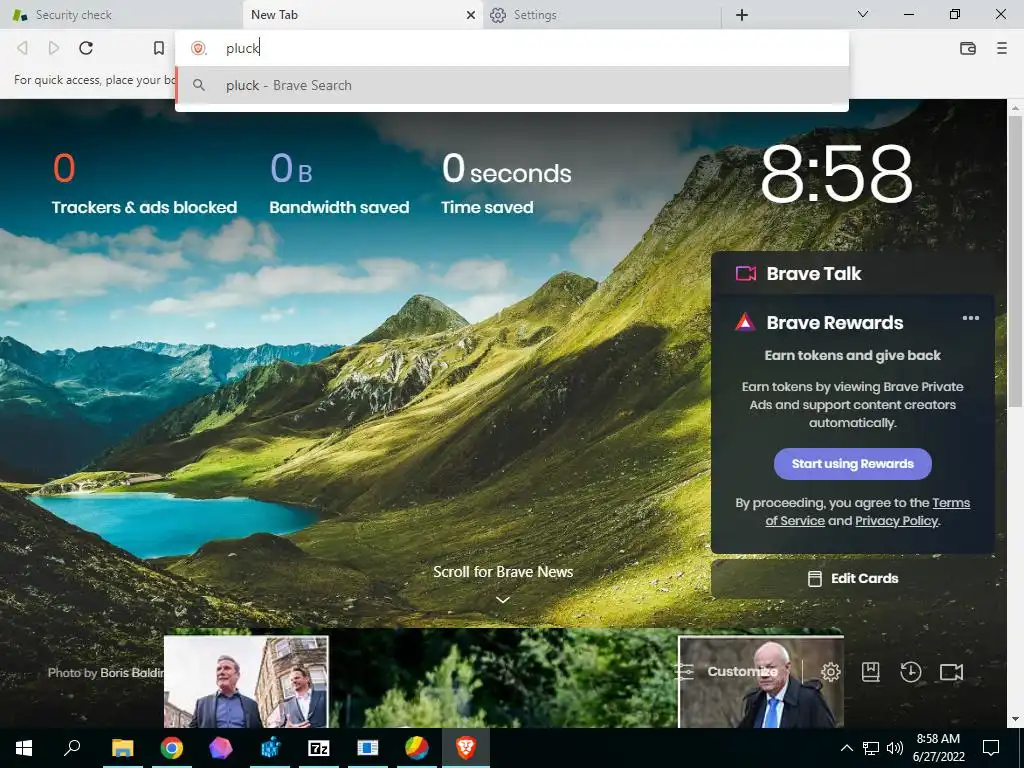
Task: Click Start using Rewards button
Action: pyautogui.click(x=852, y=464)
